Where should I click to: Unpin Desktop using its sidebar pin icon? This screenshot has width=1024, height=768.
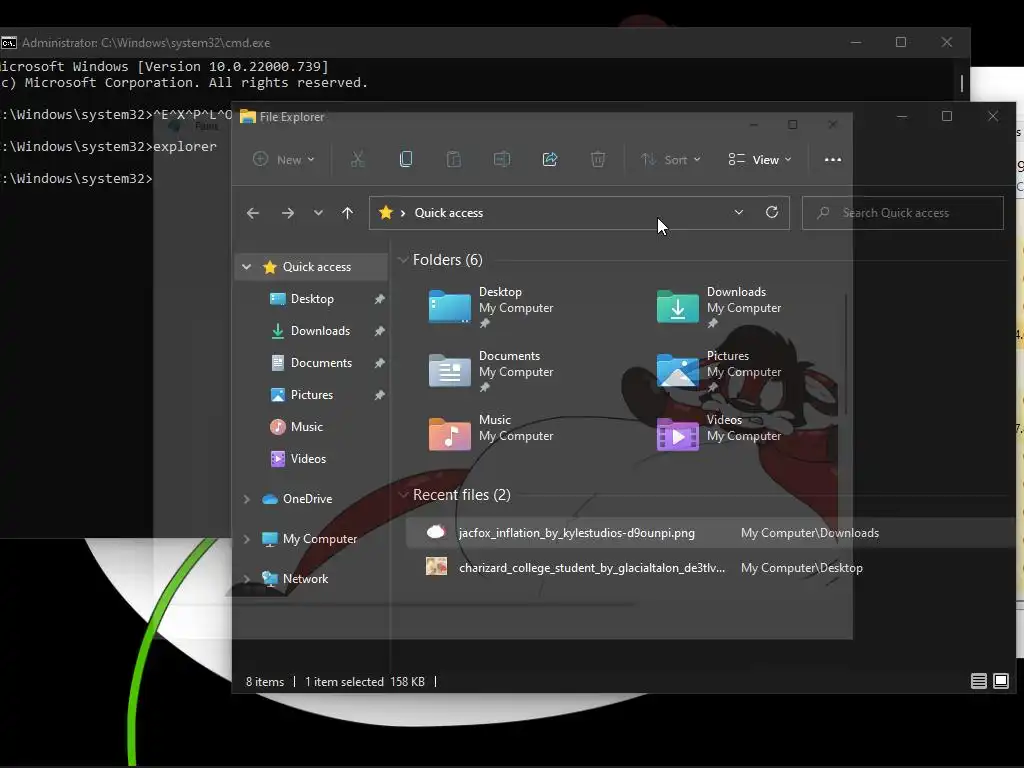pyautogui.click(x=379, y=299)
